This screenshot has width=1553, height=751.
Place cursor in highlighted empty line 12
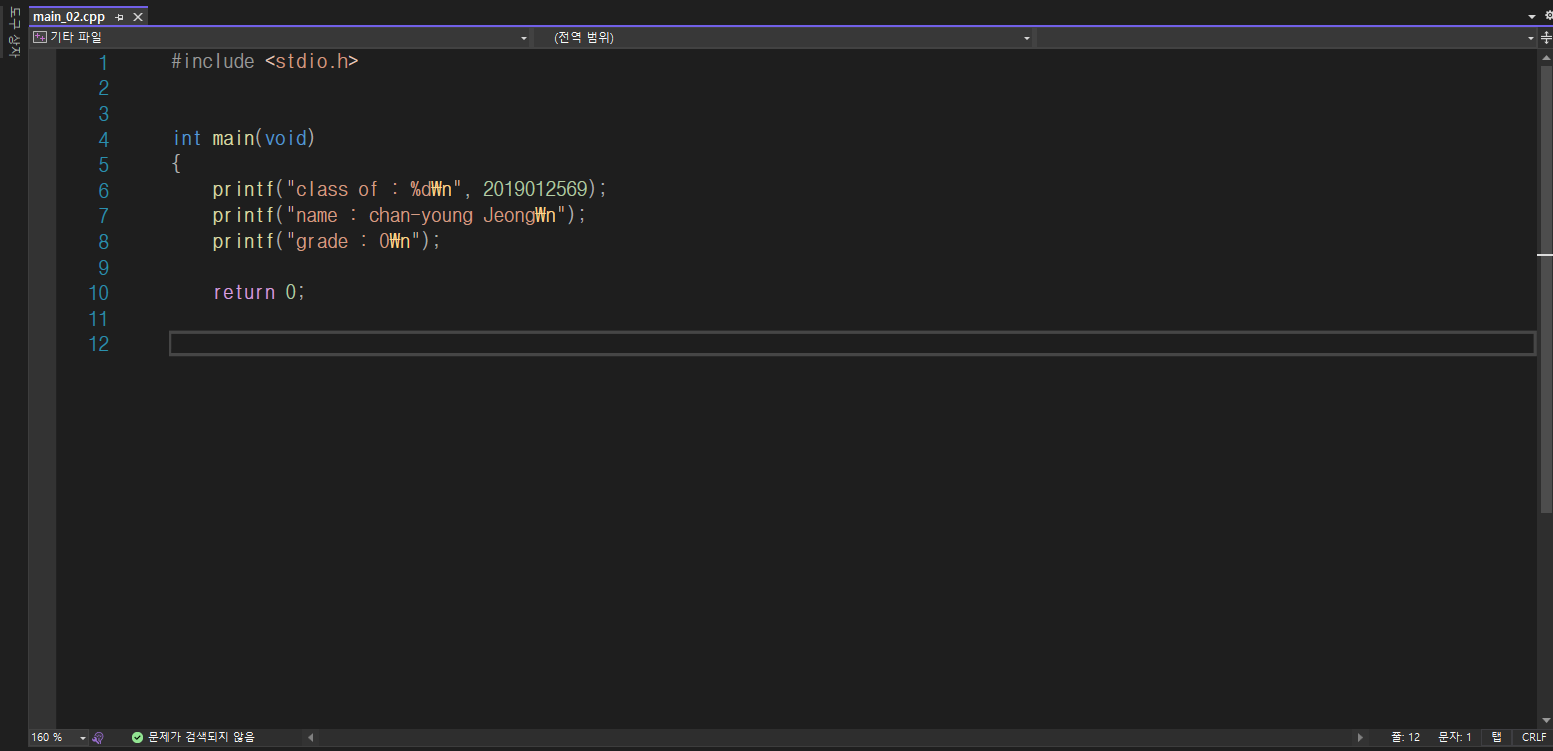(852, 344)
